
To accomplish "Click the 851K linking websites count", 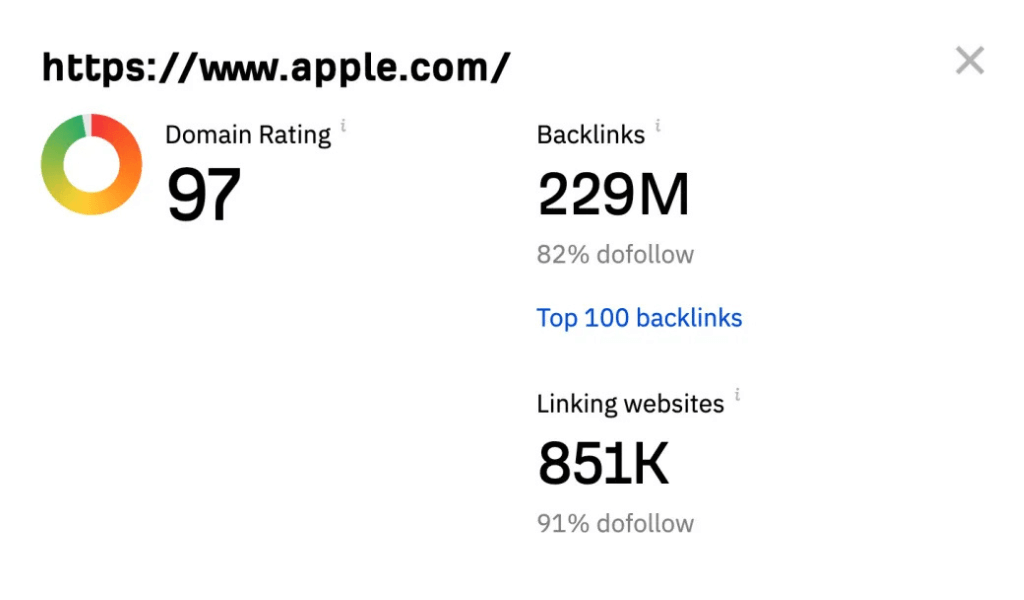I will coord(603,463).
